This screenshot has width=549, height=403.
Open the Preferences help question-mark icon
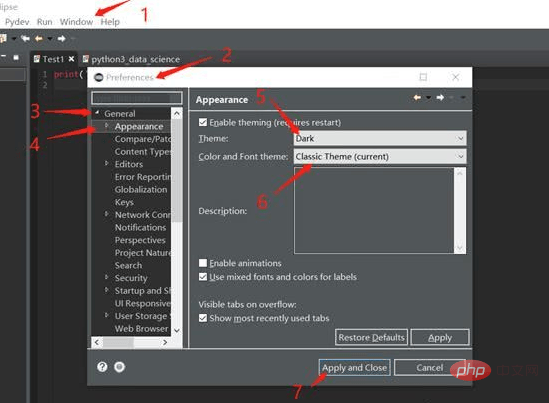102,367
